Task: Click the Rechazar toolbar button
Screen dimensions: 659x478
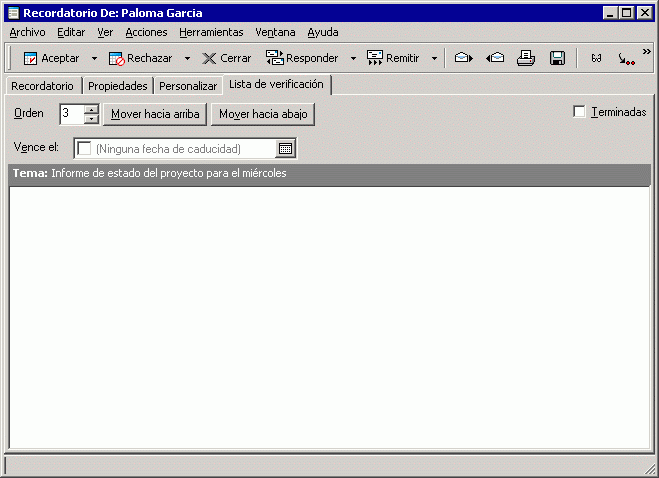Action: click(140, 58)
